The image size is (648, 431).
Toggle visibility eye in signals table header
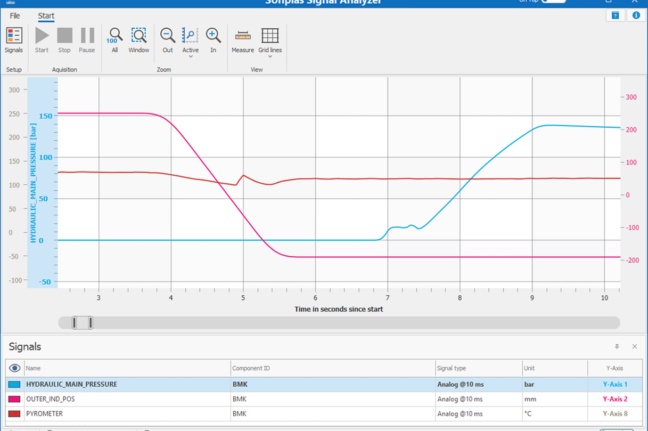pyautogui.click(x=14, y=368)
